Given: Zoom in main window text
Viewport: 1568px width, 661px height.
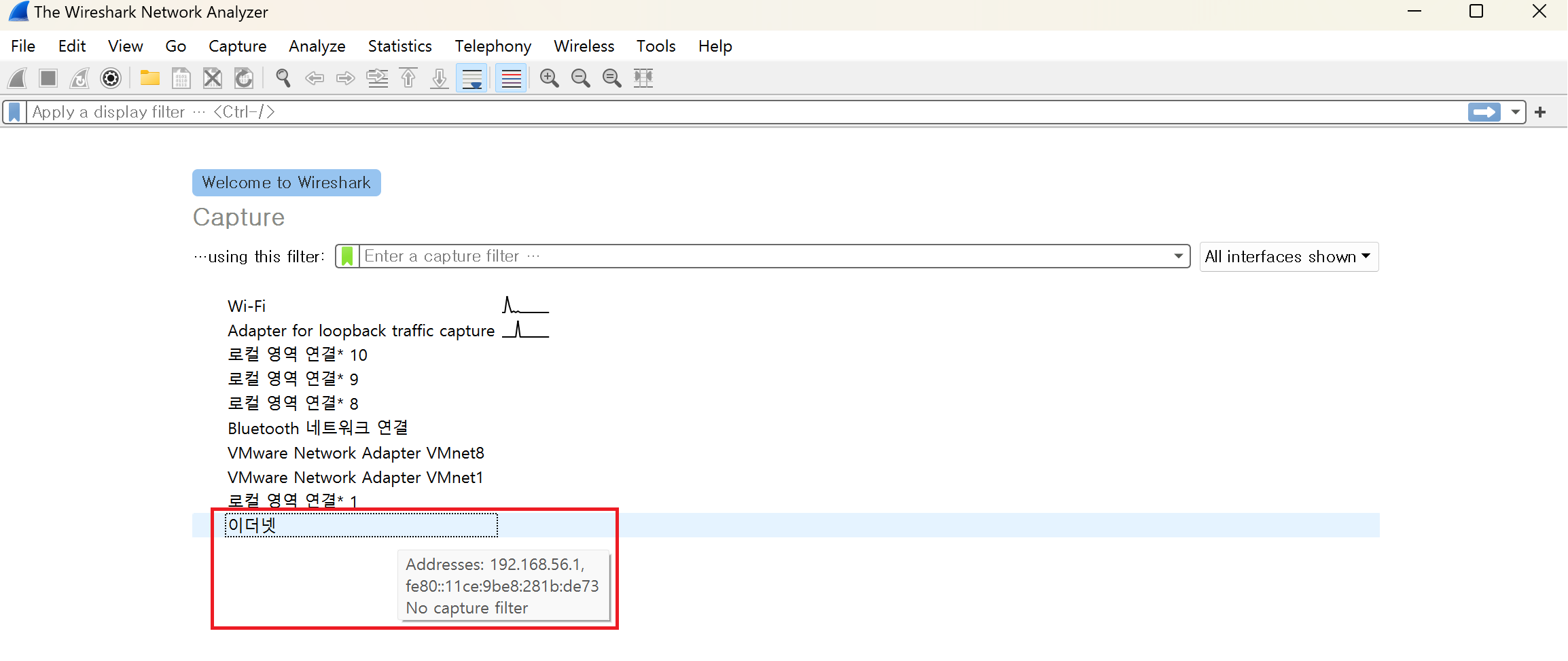Looking at the screenshot, I should (550, 78).
